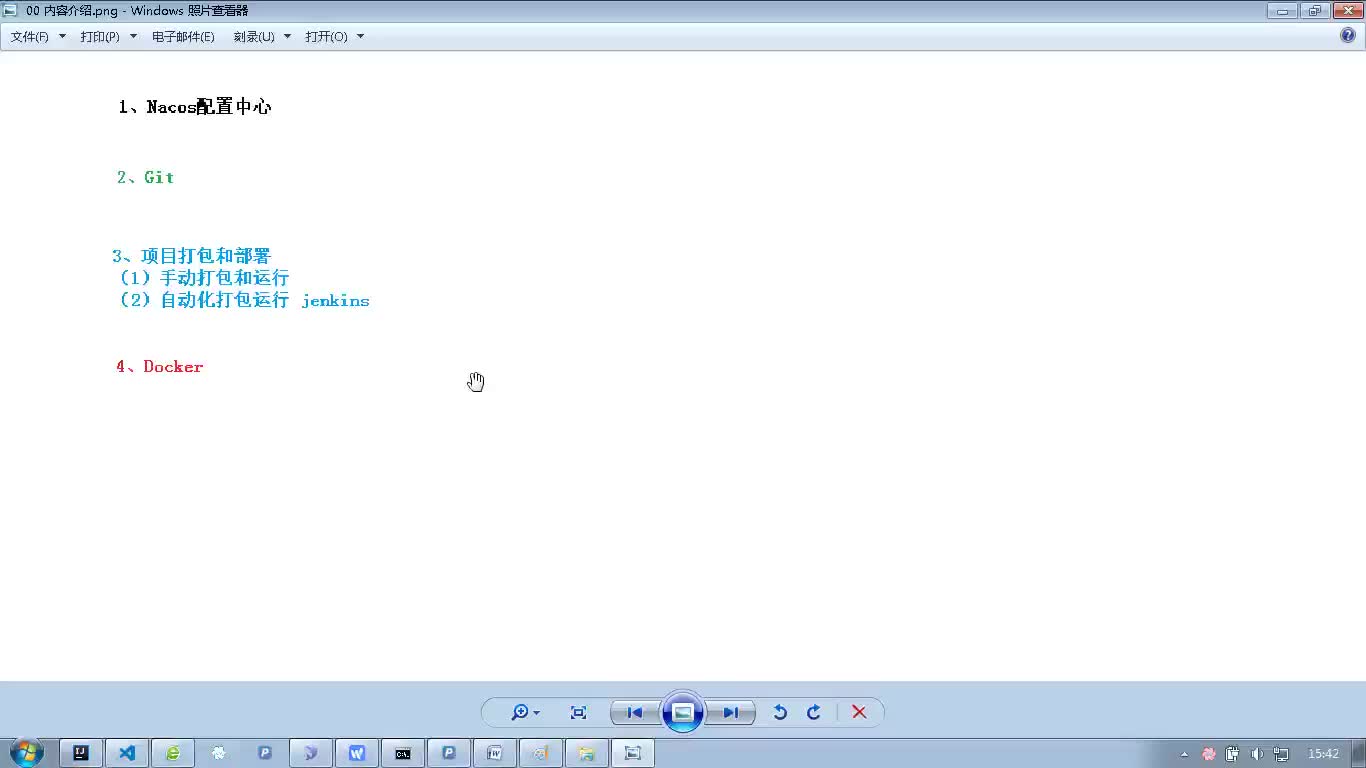The width and height of the screenshot is (1366, 768).
Task: Open the white W document app in taskbar
Action: (495, 753)
